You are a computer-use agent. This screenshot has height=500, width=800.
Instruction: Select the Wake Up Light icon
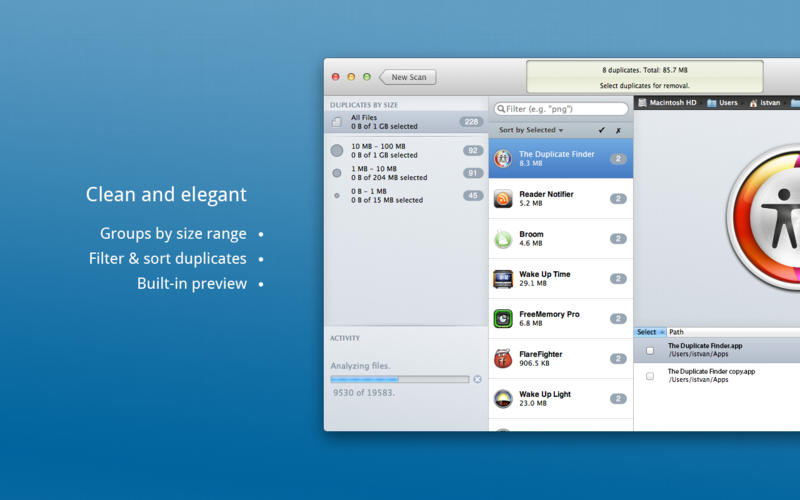pos(503,398)
